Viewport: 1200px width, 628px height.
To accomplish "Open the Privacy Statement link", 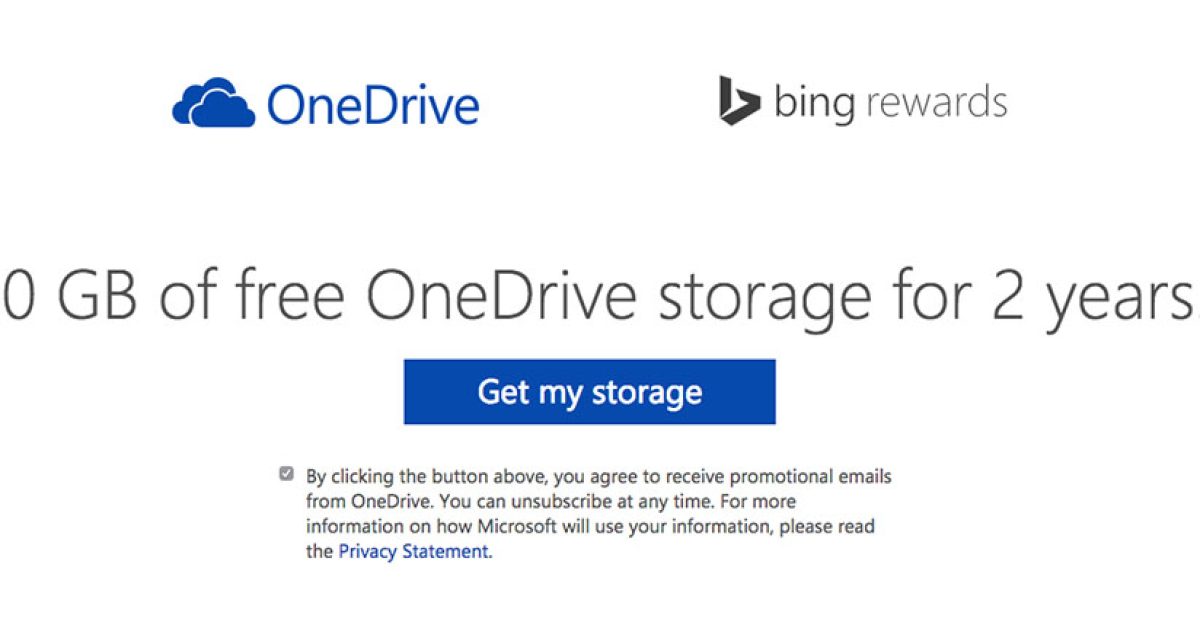I will pos(414,551).
